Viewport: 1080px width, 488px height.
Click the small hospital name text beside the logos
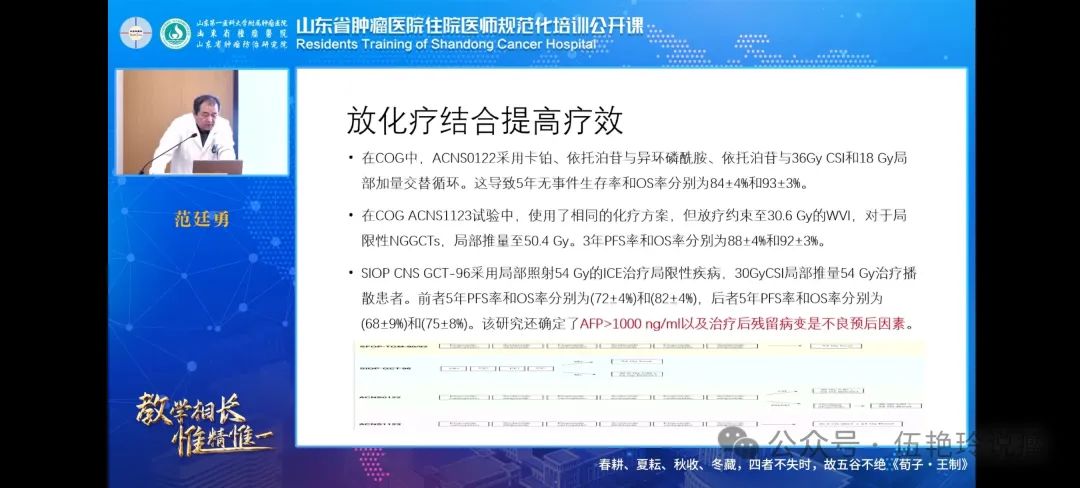(x=241, y=33)
